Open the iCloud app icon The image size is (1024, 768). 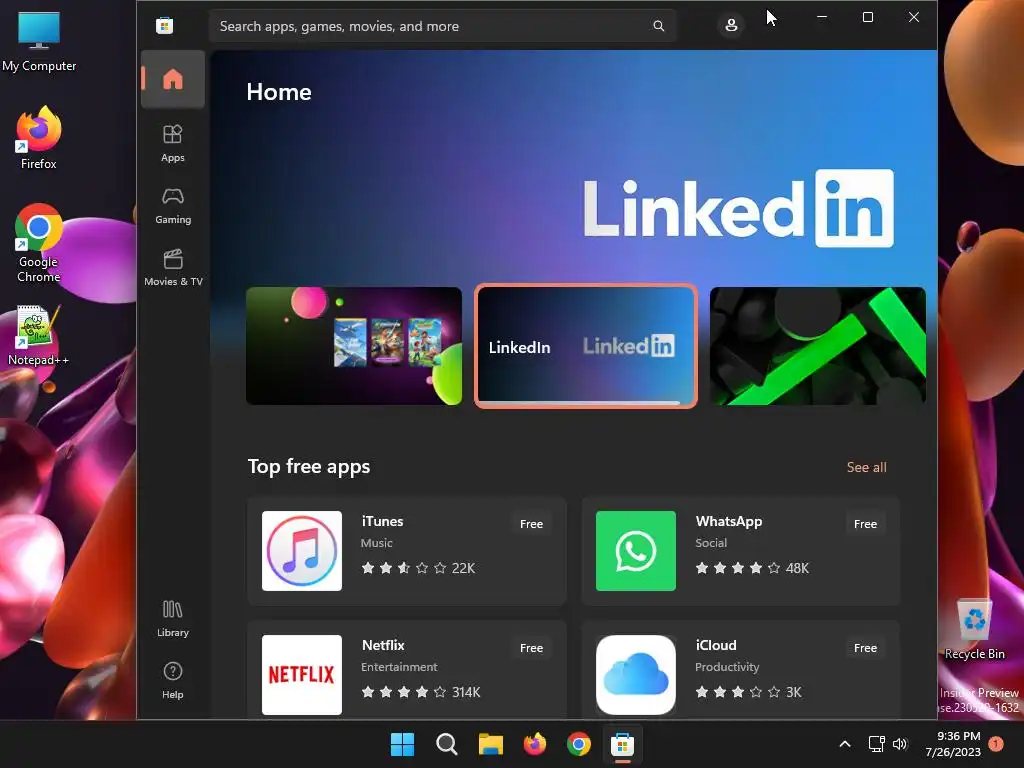[x=635, y=675]
